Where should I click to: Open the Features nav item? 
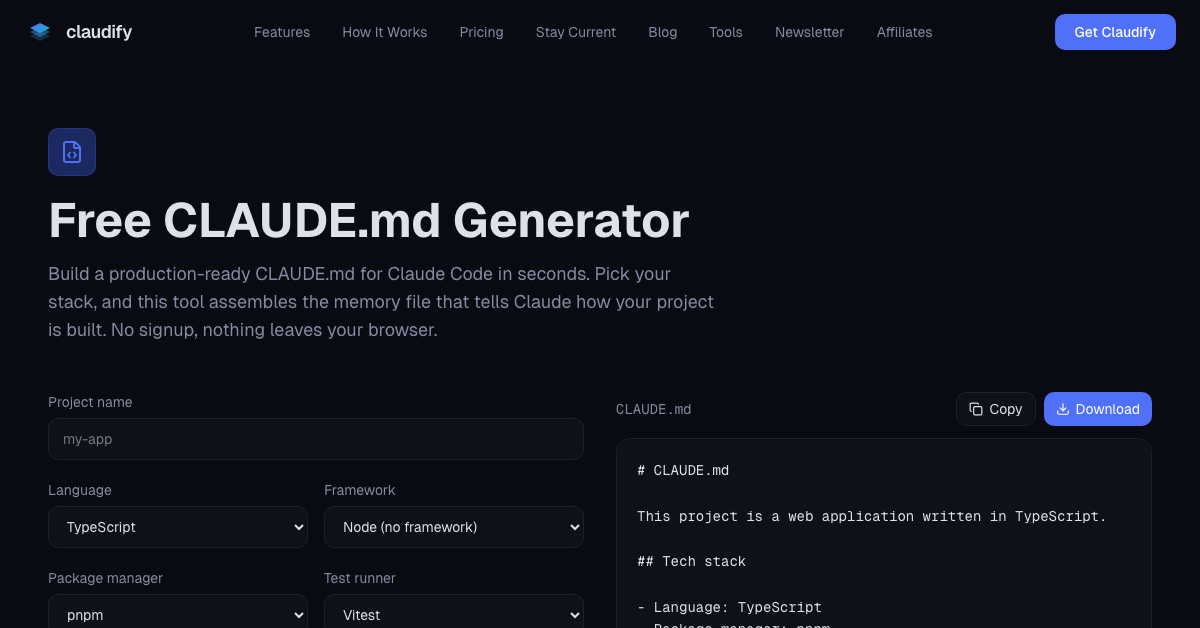coord(282,32)
